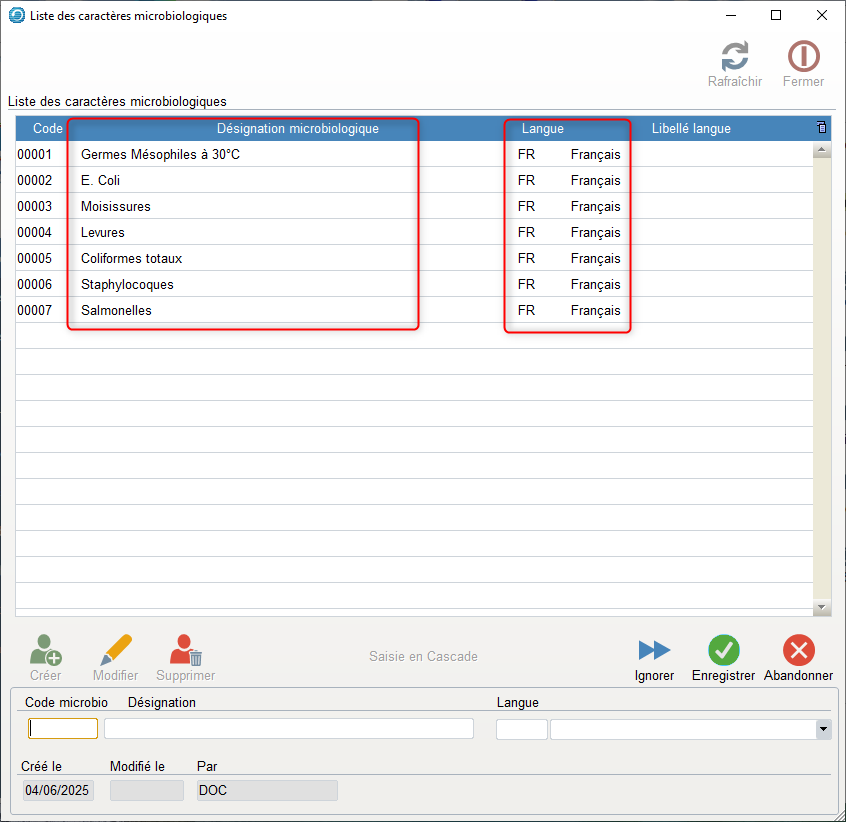
Task: Click the green Enregistrer checkmark icon
Action: pos(723,651)
